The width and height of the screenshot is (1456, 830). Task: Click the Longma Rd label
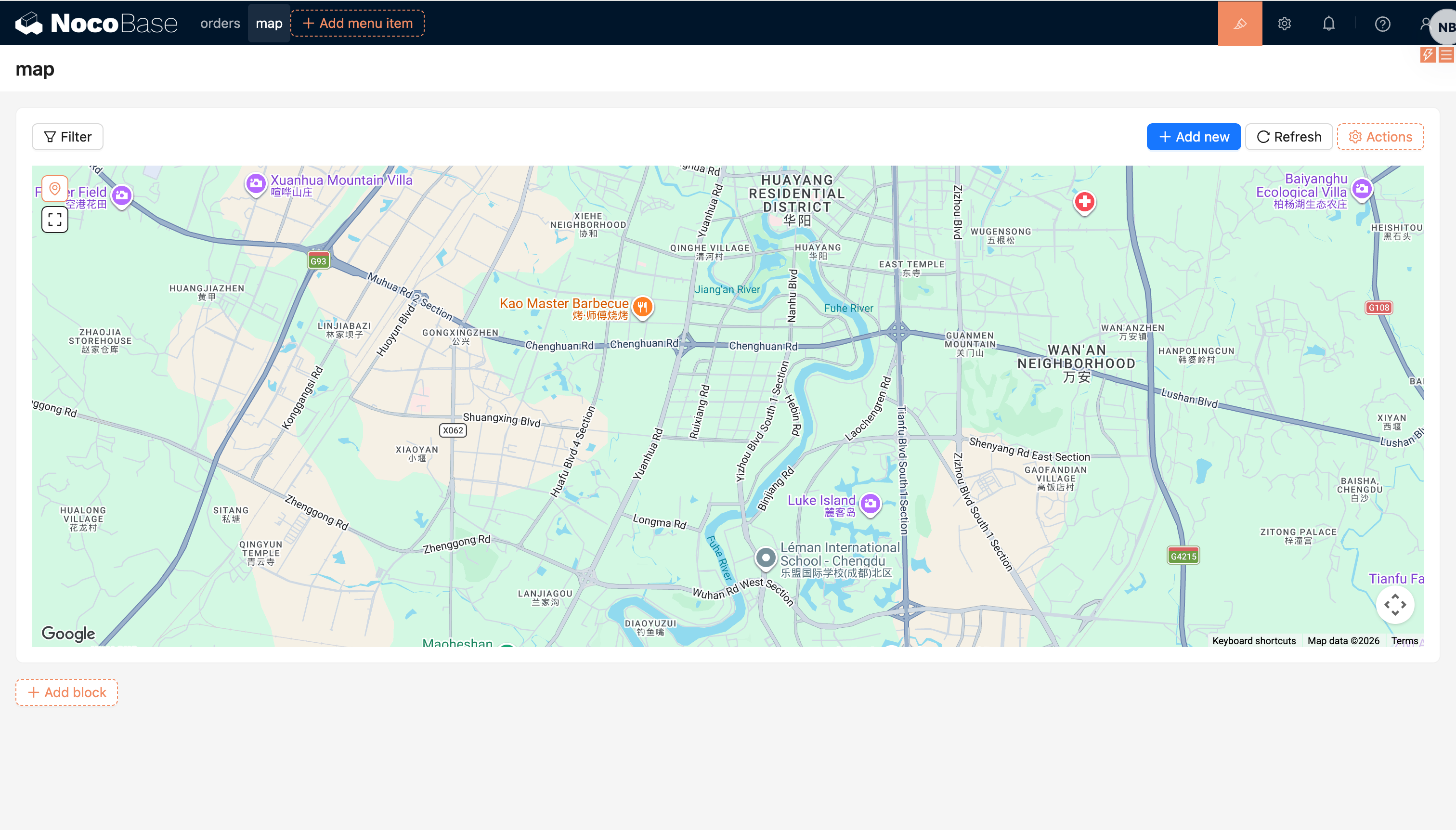pos(660,521)
